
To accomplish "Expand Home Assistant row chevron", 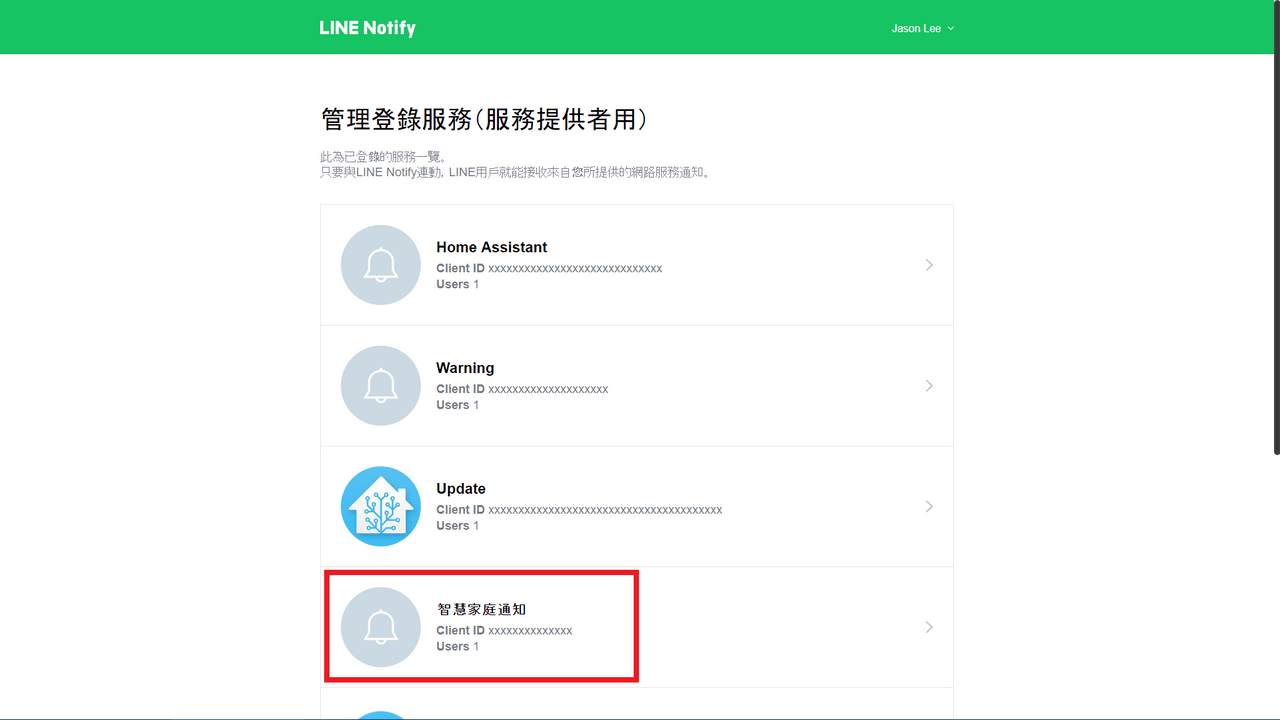I will click(929, 265).
